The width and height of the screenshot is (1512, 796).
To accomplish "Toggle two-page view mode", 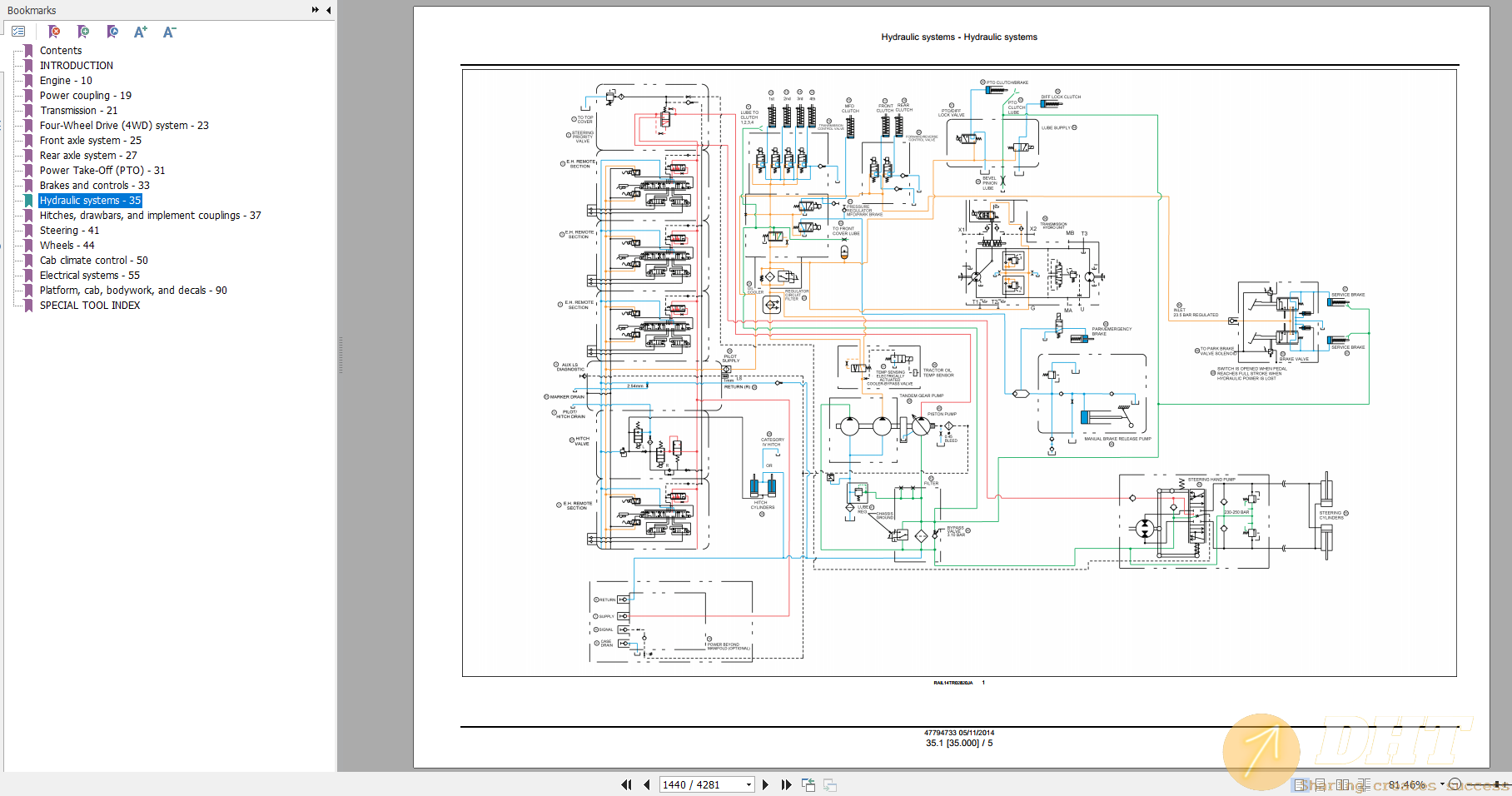I will coord(1344,784).
